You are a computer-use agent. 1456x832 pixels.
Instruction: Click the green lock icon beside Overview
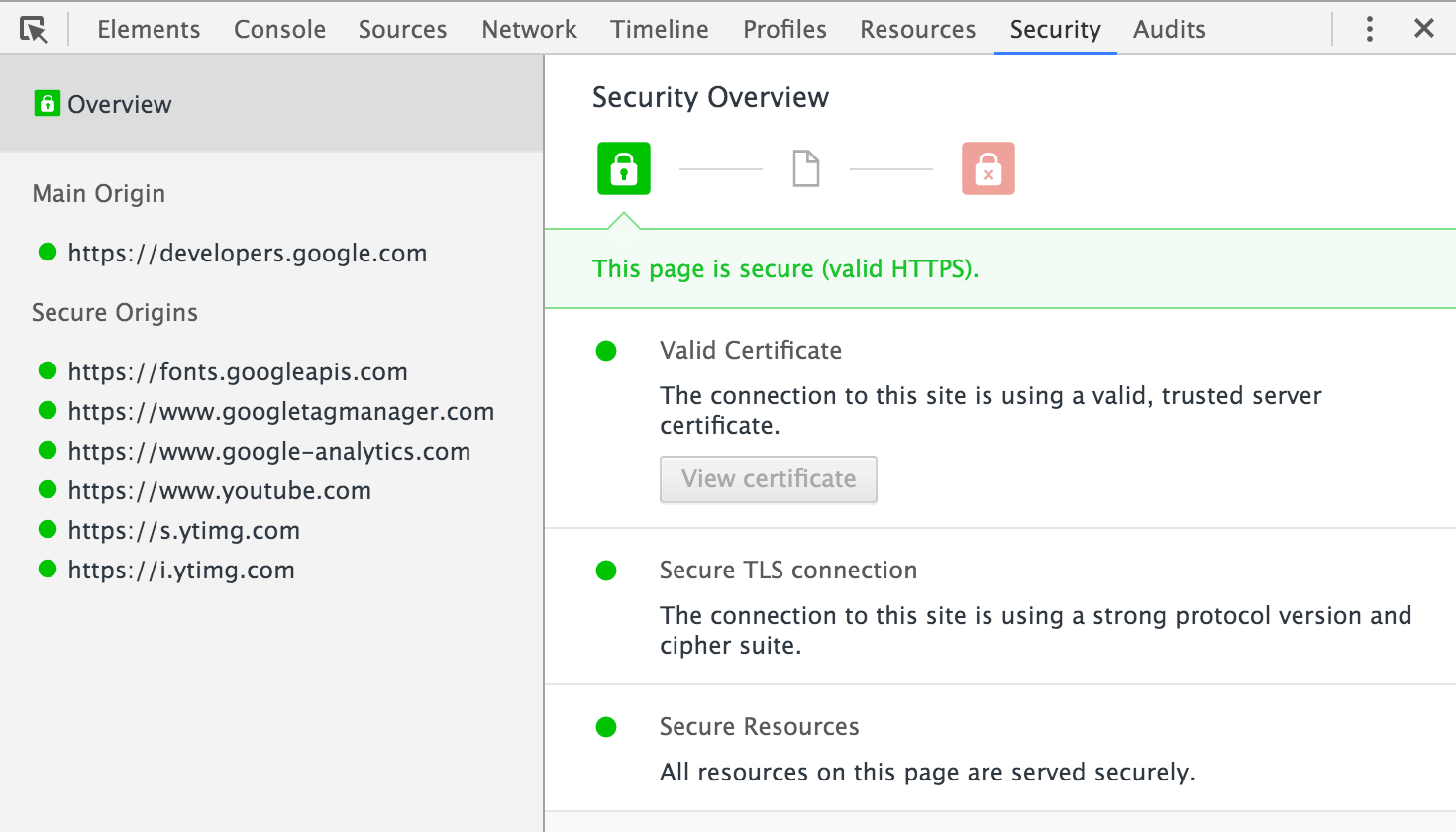click(x=48, y=103)
